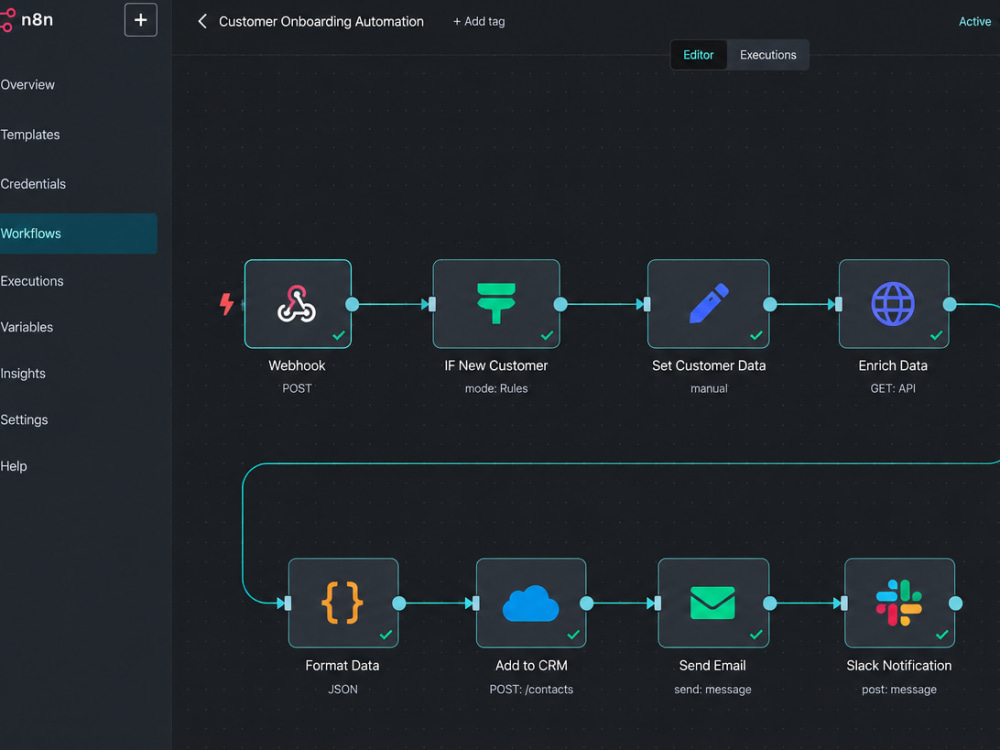1000x750 pixels.
Task: Click the IF New Customer output connector
Action: tap(561, 304)
